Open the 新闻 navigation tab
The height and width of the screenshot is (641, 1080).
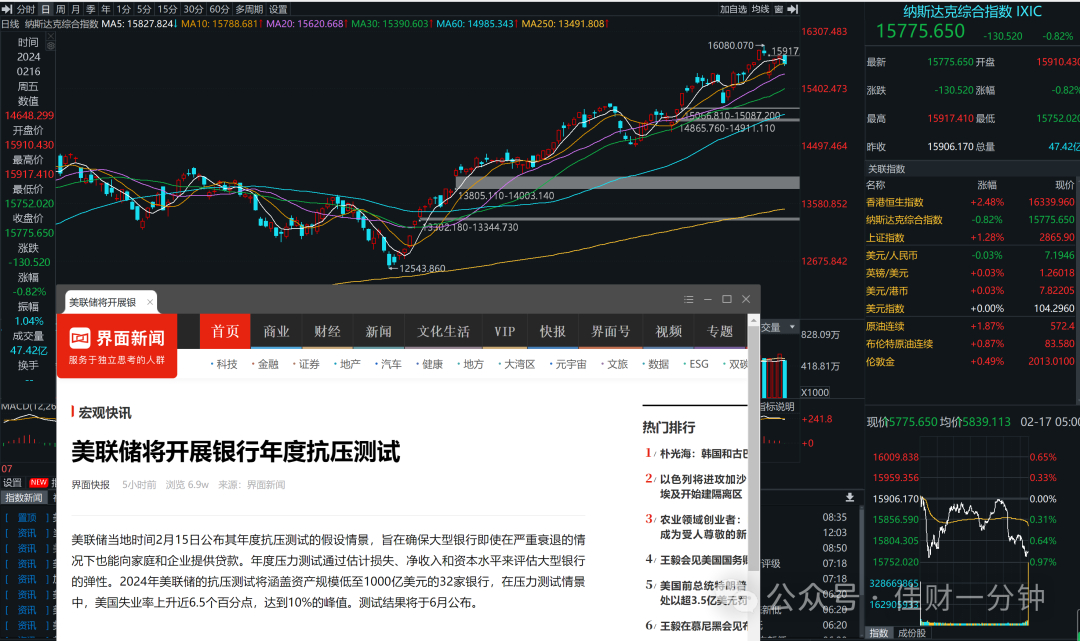[378, 331]
